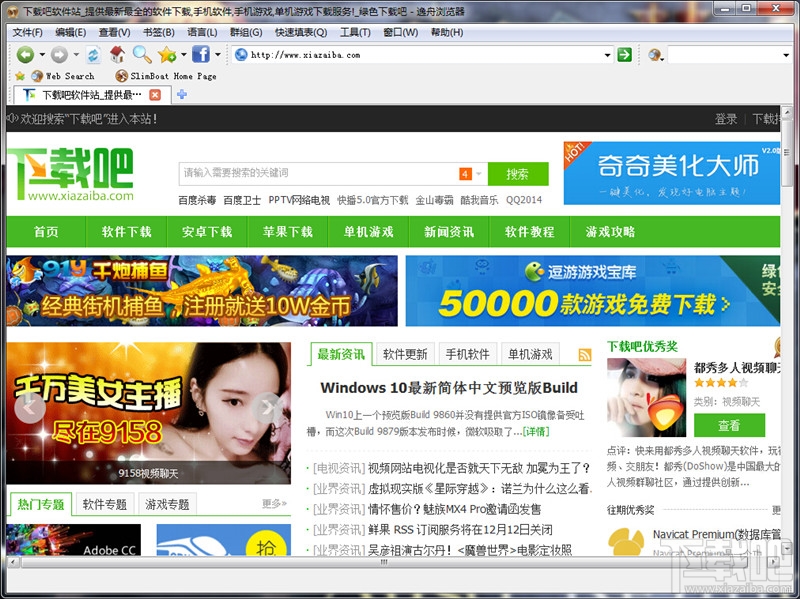
Task: Expand the Facebook button dropdown arrow
Action: coord(218,55)
